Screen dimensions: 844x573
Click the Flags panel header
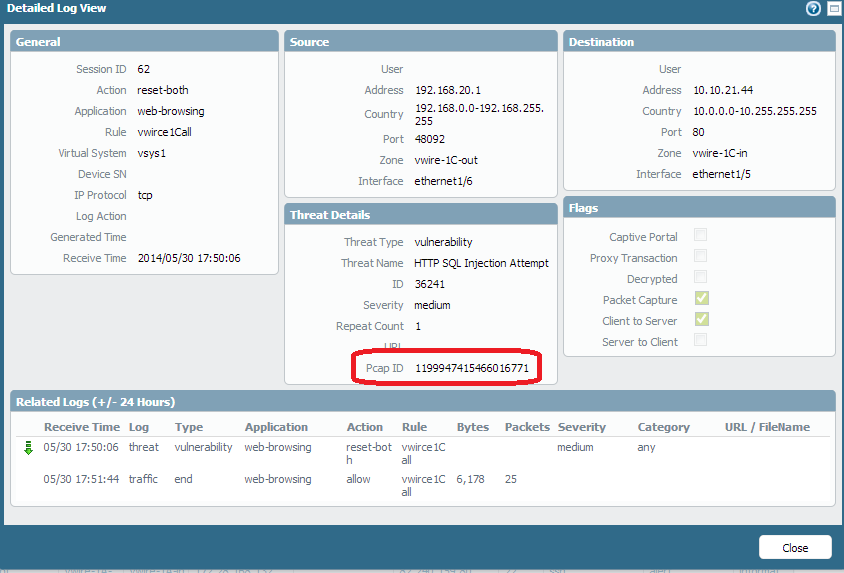pyautogui.click(x=699, y=208)
